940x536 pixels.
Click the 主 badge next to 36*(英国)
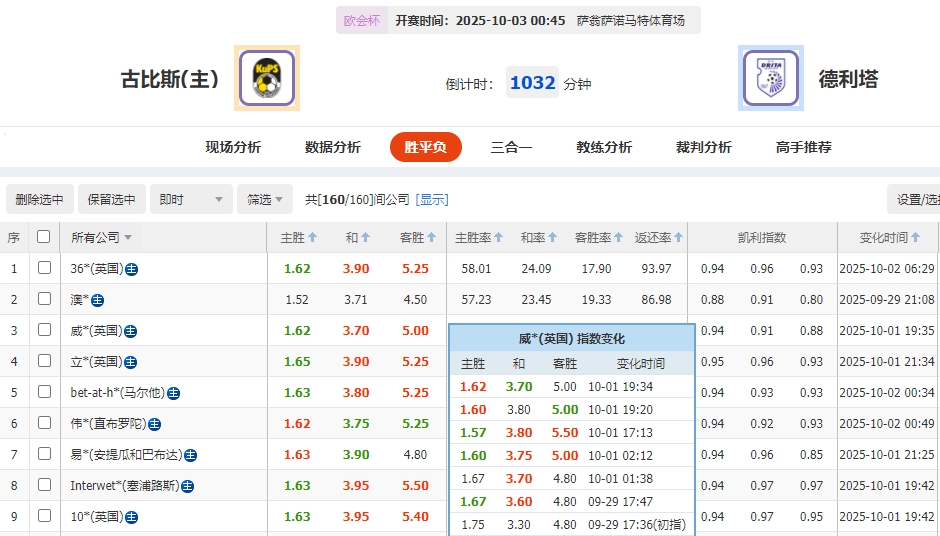[131, 269]
